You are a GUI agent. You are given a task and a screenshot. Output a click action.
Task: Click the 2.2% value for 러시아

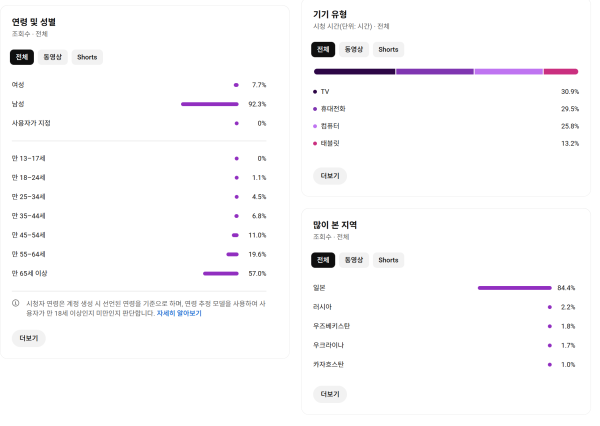click(568, 307)
